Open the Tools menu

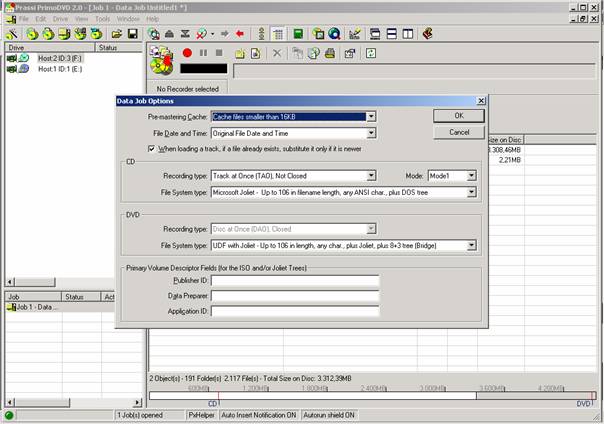(103, 19)
